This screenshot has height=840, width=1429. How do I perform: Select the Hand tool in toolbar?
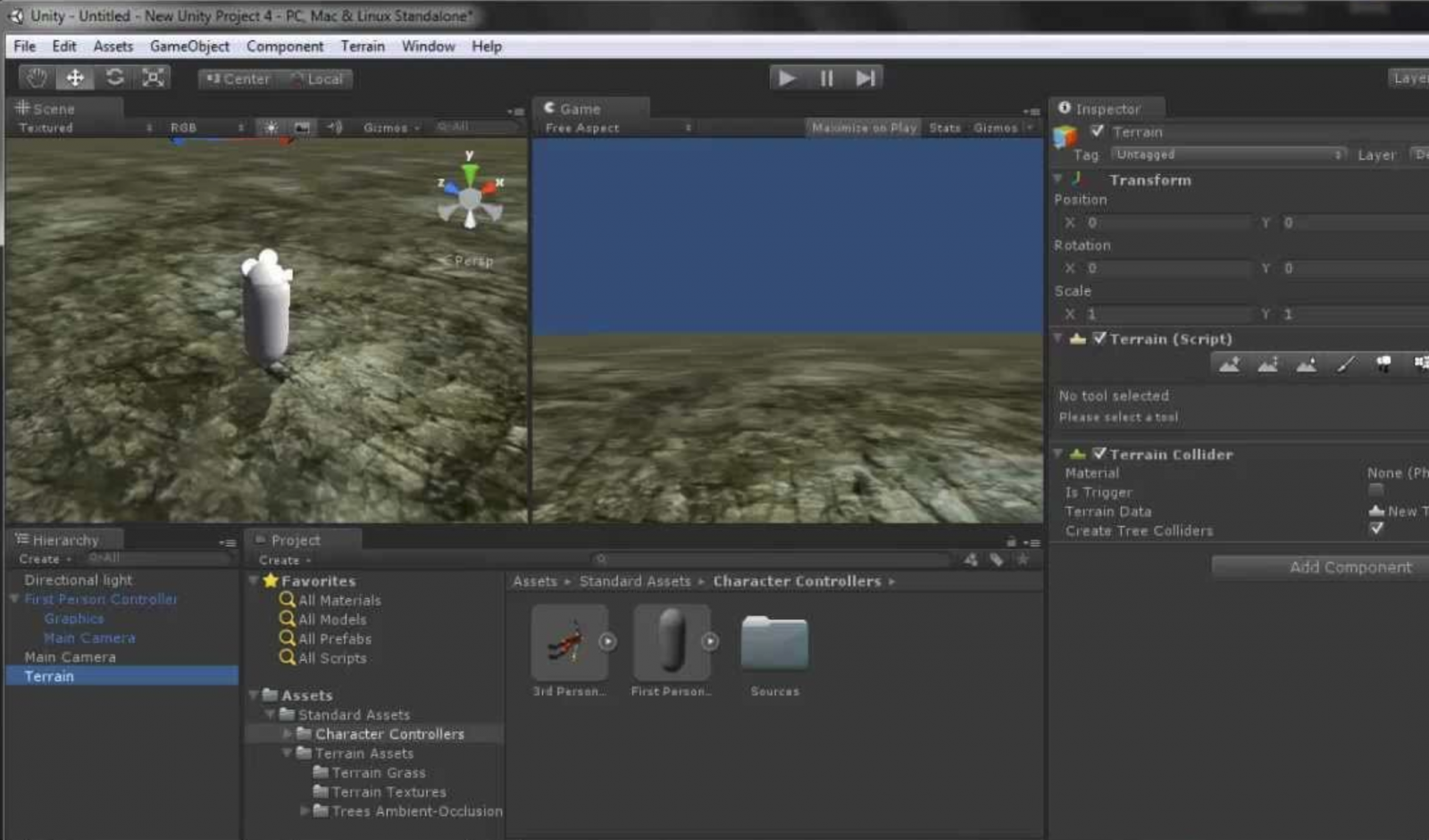coord(36,78)
